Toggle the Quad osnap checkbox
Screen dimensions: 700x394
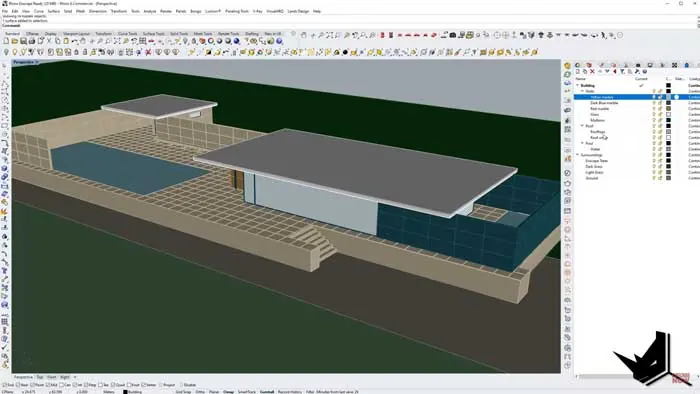coord(113,385)
